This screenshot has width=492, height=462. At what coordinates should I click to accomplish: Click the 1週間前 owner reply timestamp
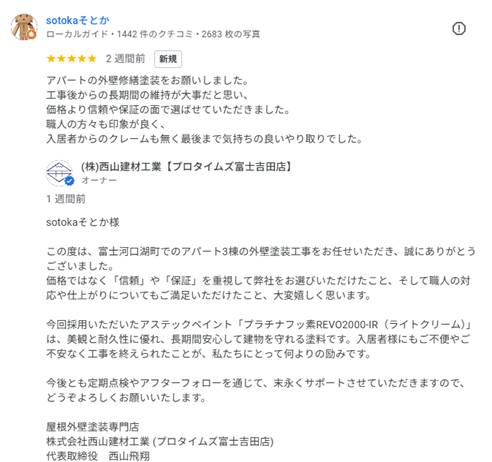point(66,199)
